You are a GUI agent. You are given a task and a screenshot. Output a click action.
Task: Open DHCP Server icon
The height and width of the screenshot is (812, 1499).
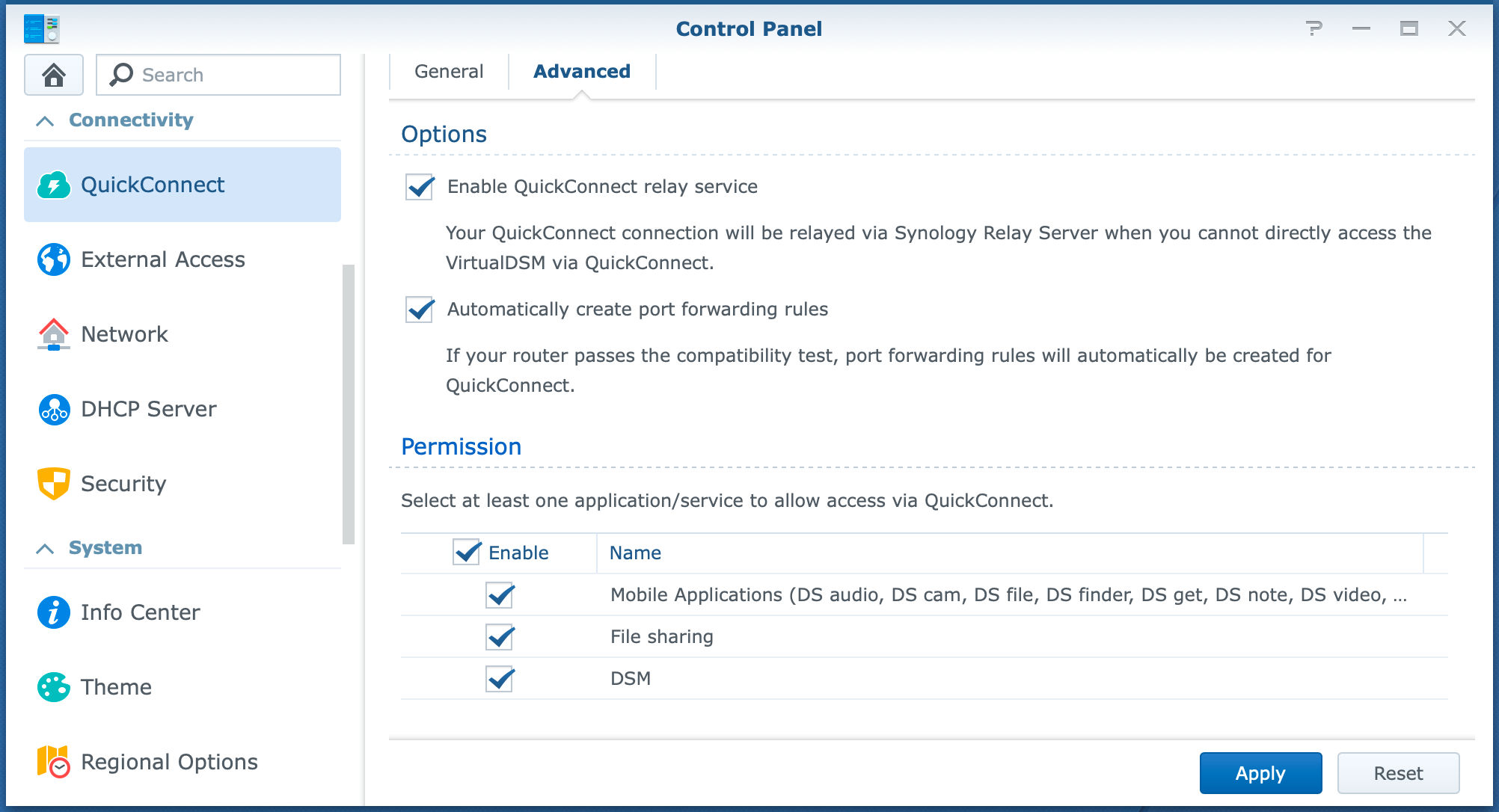(54, 409)
